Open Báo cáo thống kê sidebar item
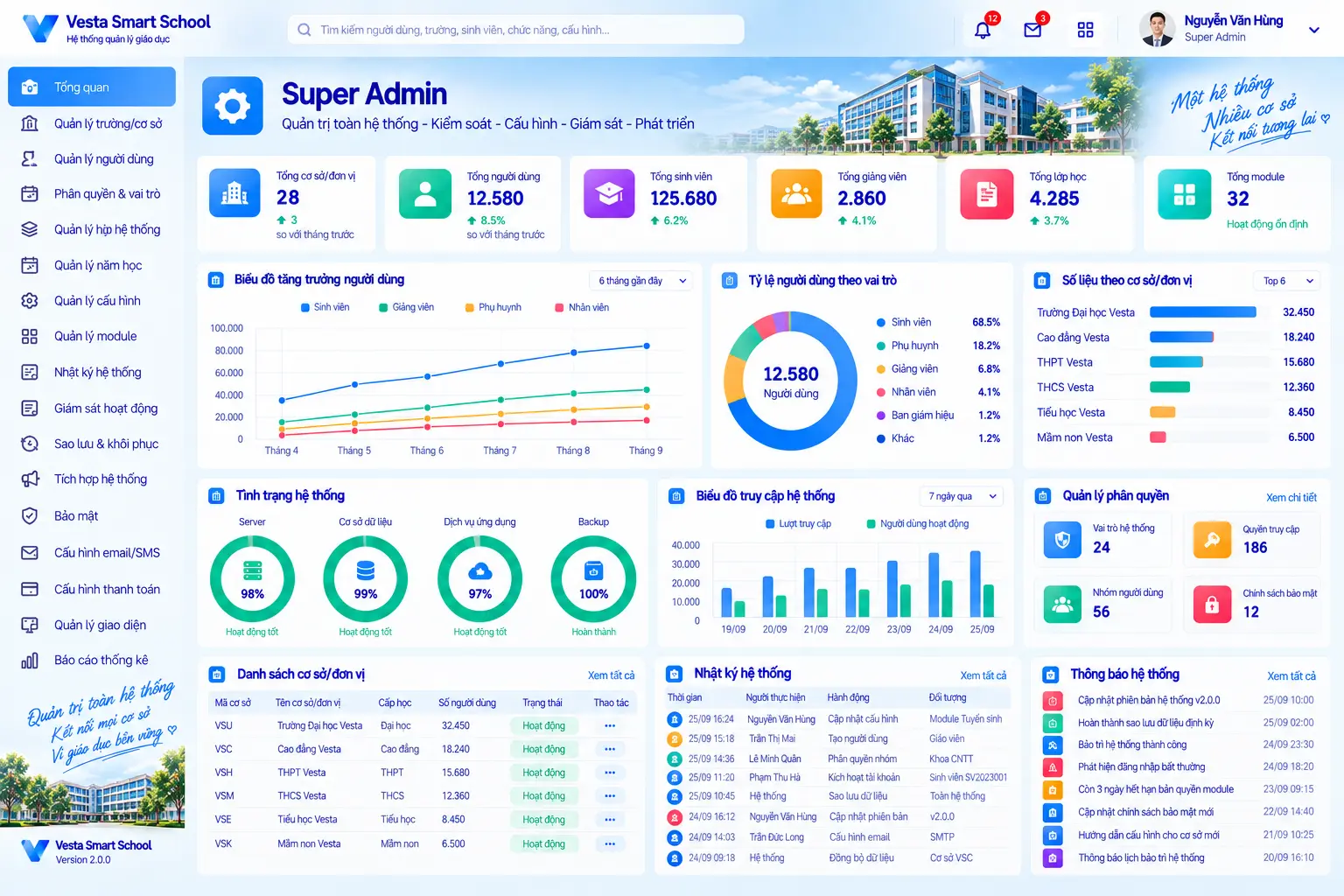1344x896 pixels. (92, 660)
